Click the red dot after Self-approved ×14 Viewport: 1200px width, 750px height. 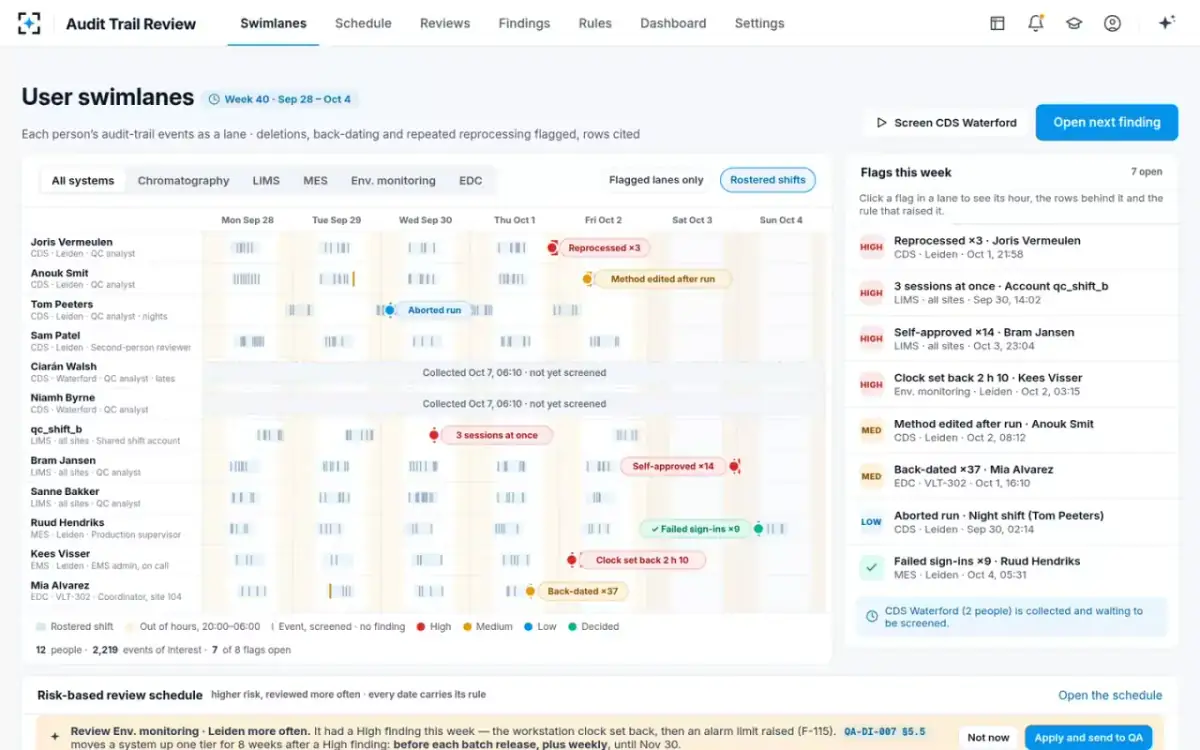(734, 466)
